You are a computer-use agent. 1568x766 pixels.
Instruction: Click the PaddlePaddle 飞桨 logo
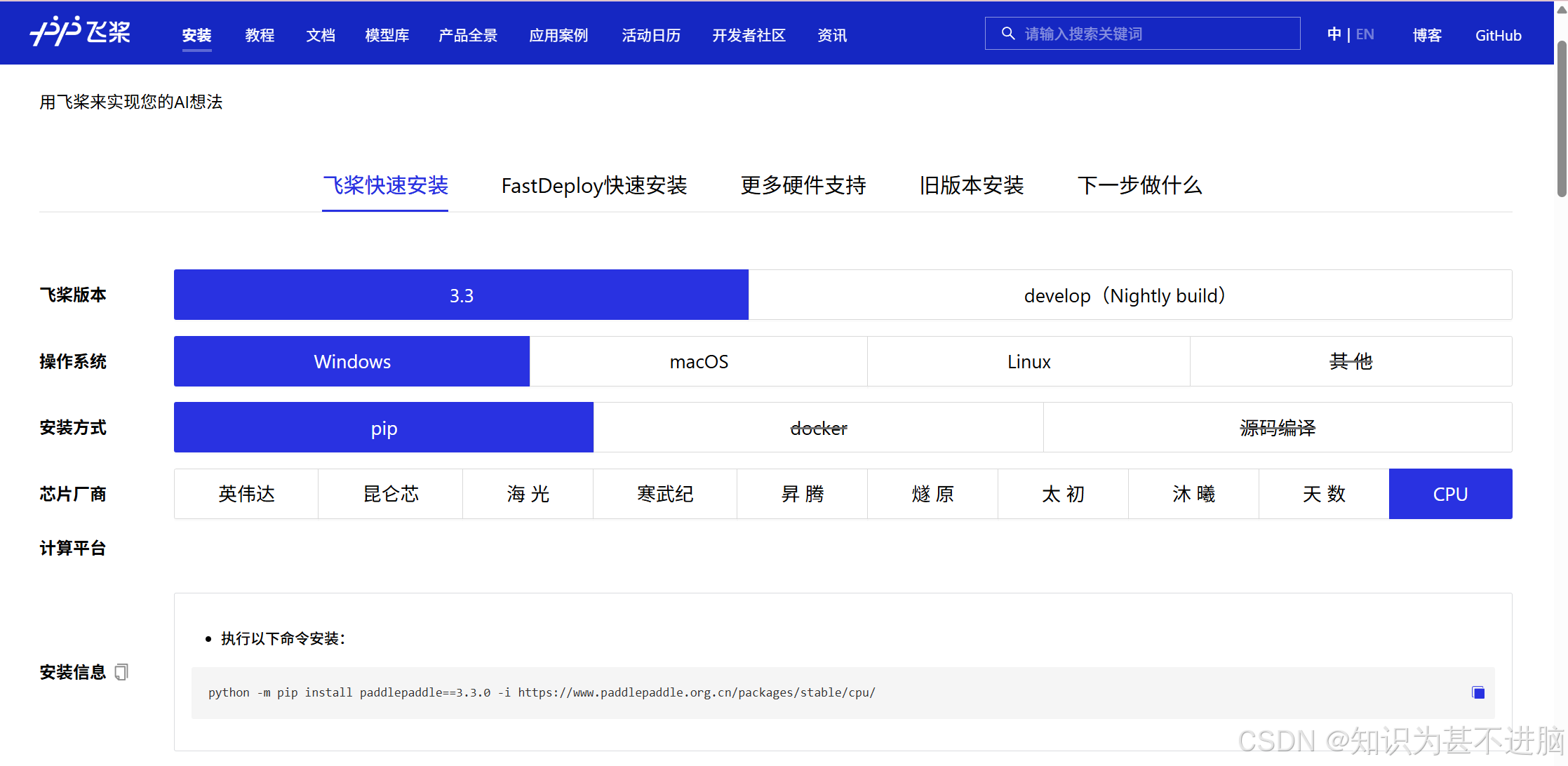click(81, 32)
